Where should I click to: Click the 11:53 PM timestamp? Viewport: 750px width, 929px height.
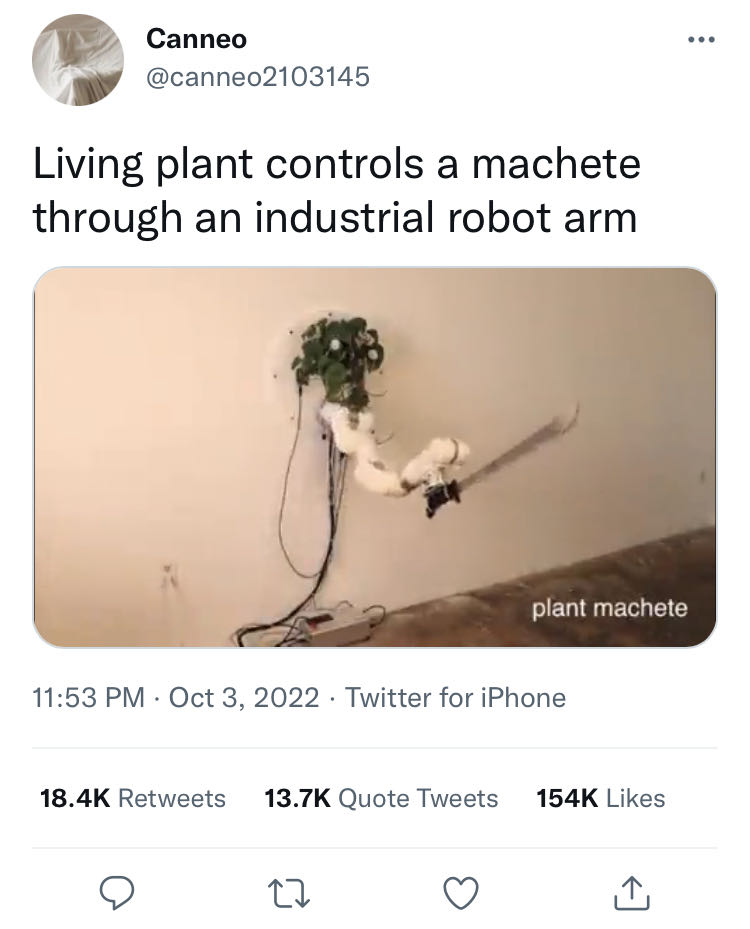(x=88, y=697)
